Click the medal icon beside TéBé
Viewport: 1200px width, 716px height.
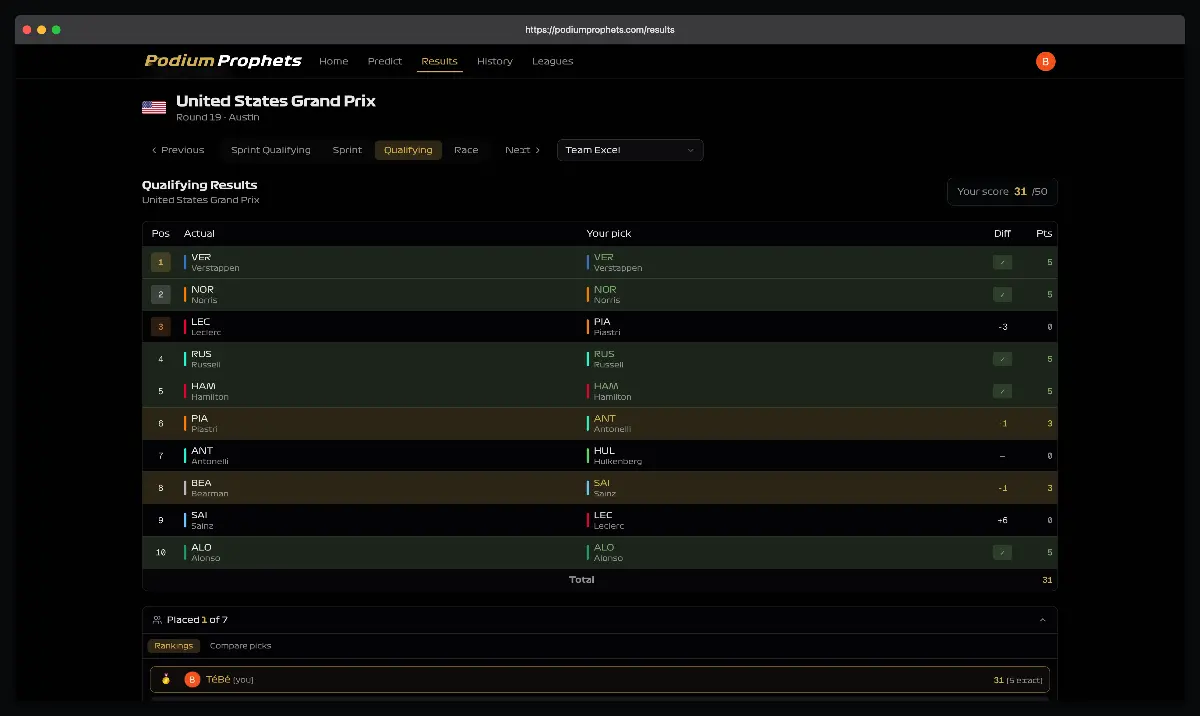pyautogui.click(x=165, y=679)
